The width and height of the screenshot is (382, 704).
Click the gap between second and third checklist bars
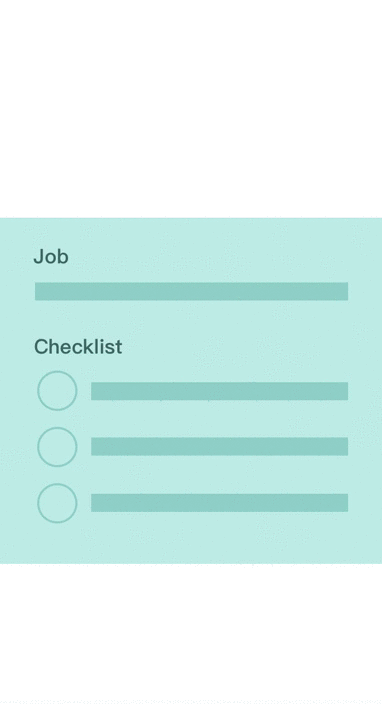point(220,474)
